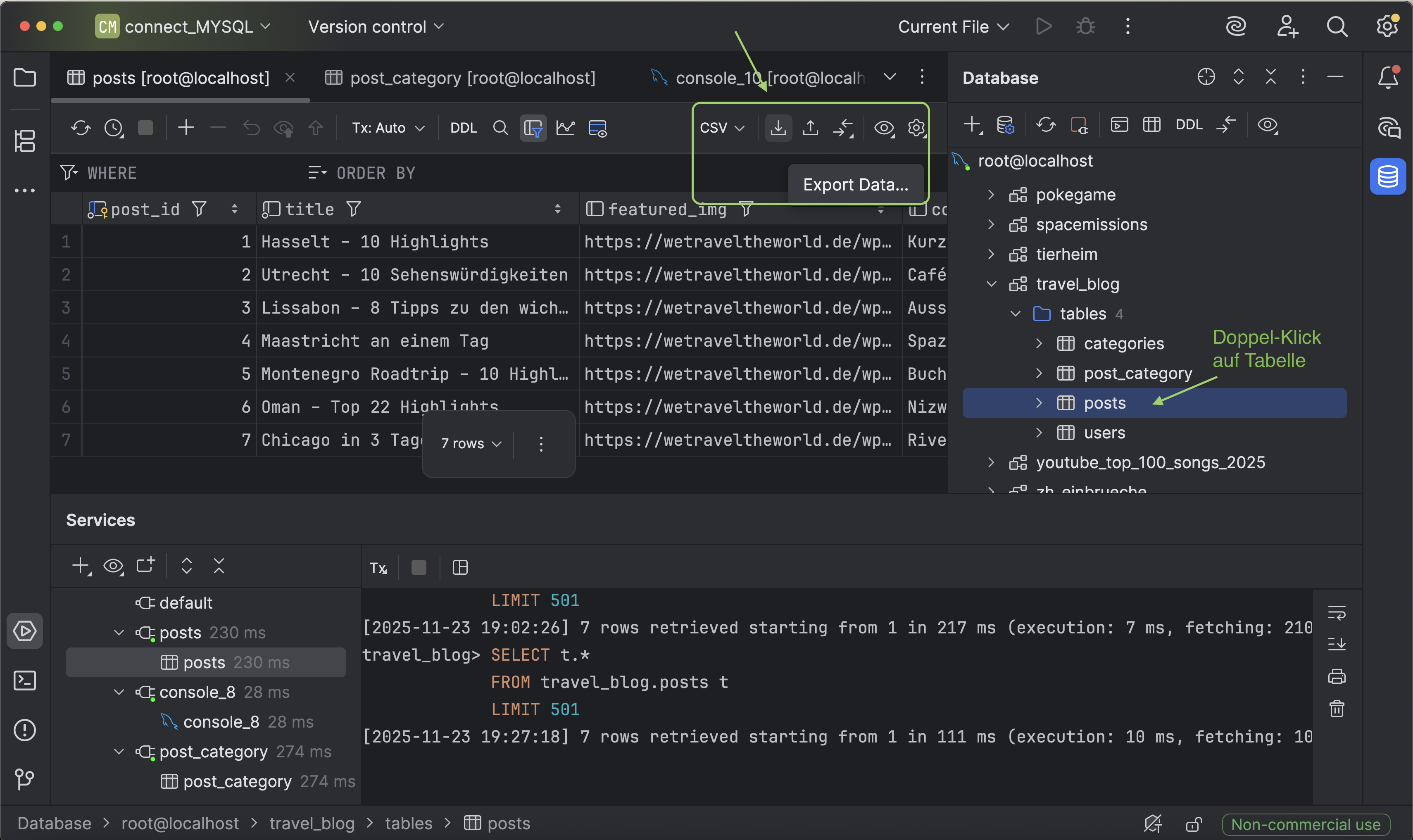Open the Terminal tool window icon
1413x840 pixels.
coord(24,681)
